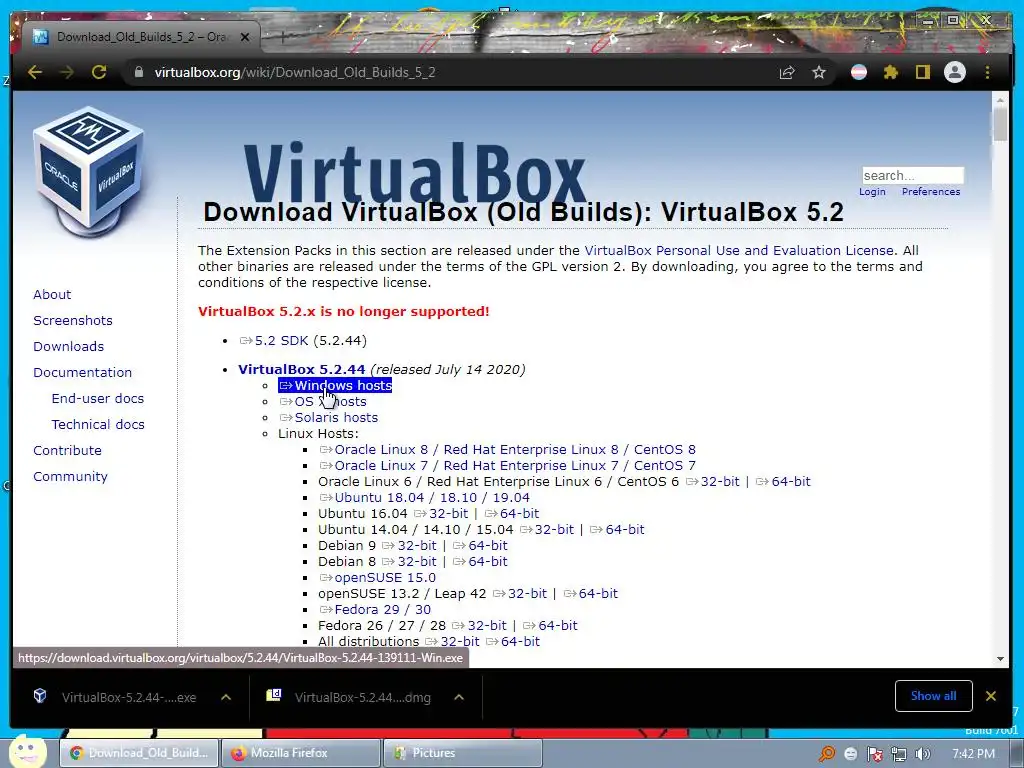The image size is (1024, 768).
Task: Expand options for VirtualBox-5.2.44 dmg download
Action: pyautogui.click(x=459, y=697)
